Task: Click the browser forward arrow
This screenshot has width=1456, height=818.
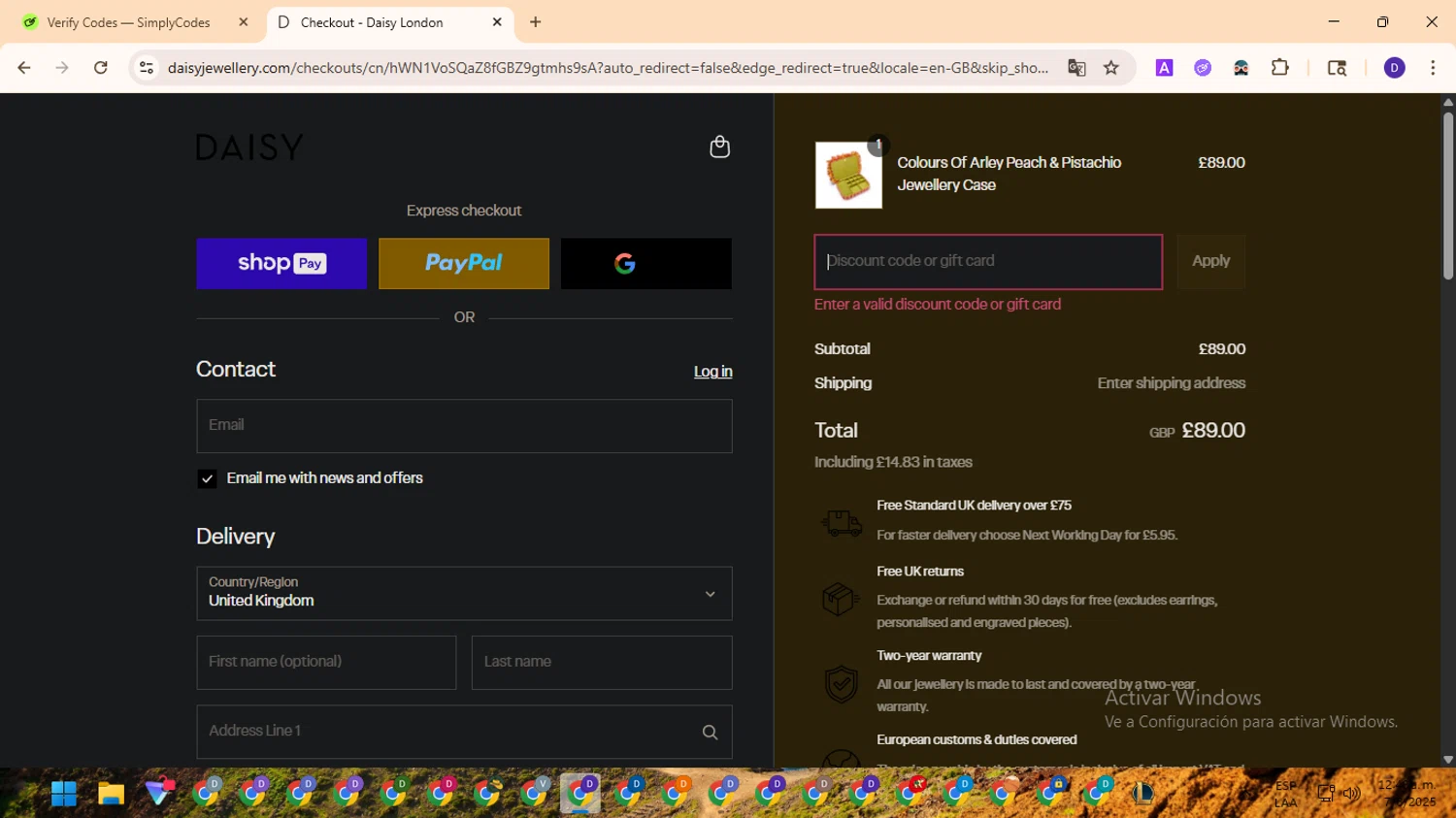Action: 62,68
